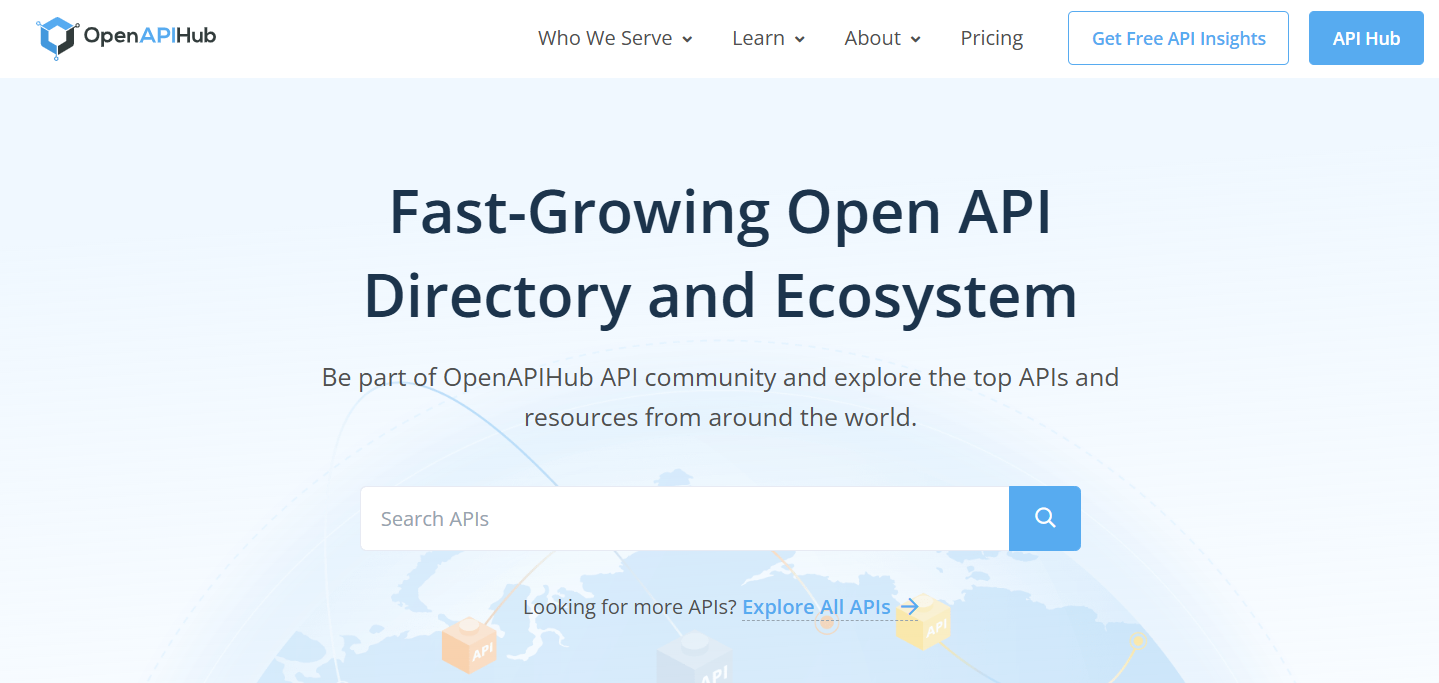Click the arrow after Explore All APIs
1439x683 pixels.
pos(909,606)
